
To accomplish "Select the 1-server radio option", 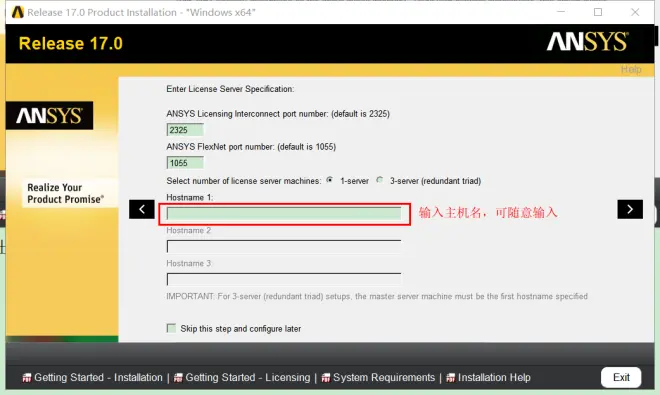I will click(x=330, y=180).
